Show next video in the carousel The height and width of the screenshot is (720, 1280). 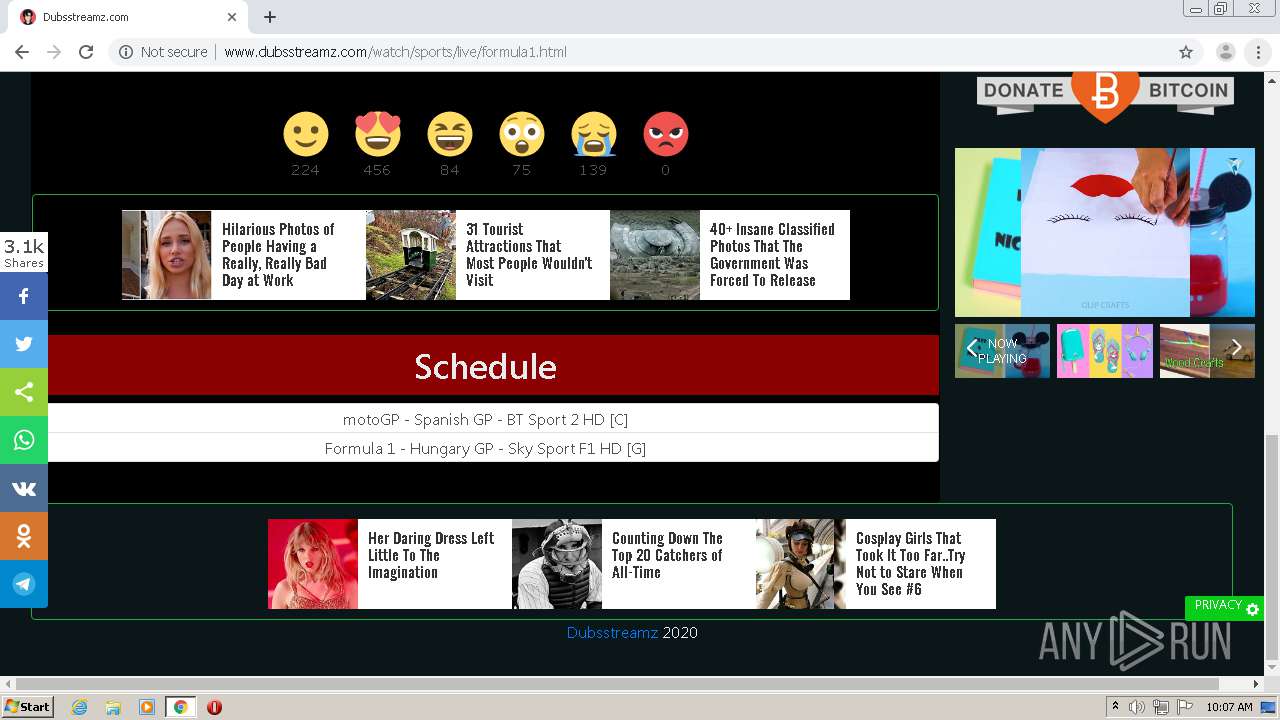1237,348
